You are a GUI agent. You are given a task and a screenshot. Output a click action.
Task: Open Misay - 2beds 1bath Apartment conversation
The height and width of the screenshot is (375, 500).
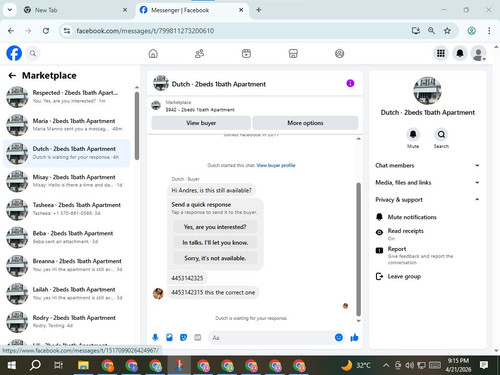pos(67,181)
